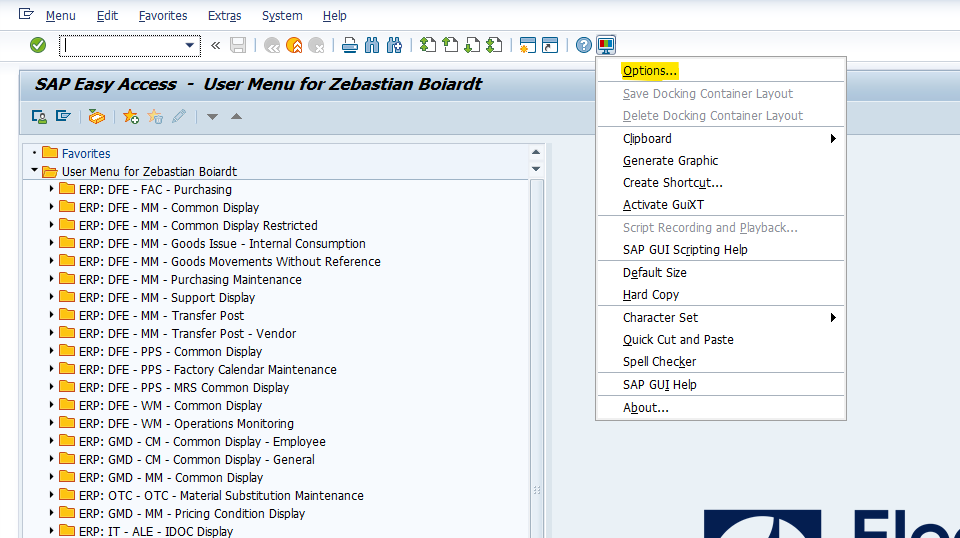Click the Find binoculars icon

point(372,45)
